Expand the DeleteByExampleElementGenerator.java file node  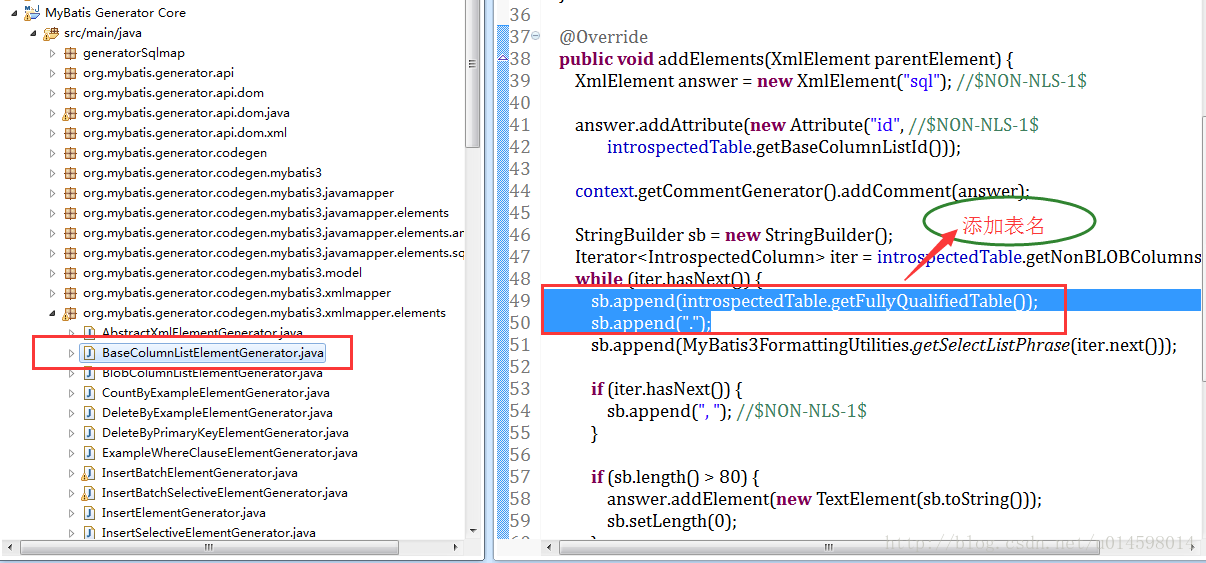coord(72,413)
